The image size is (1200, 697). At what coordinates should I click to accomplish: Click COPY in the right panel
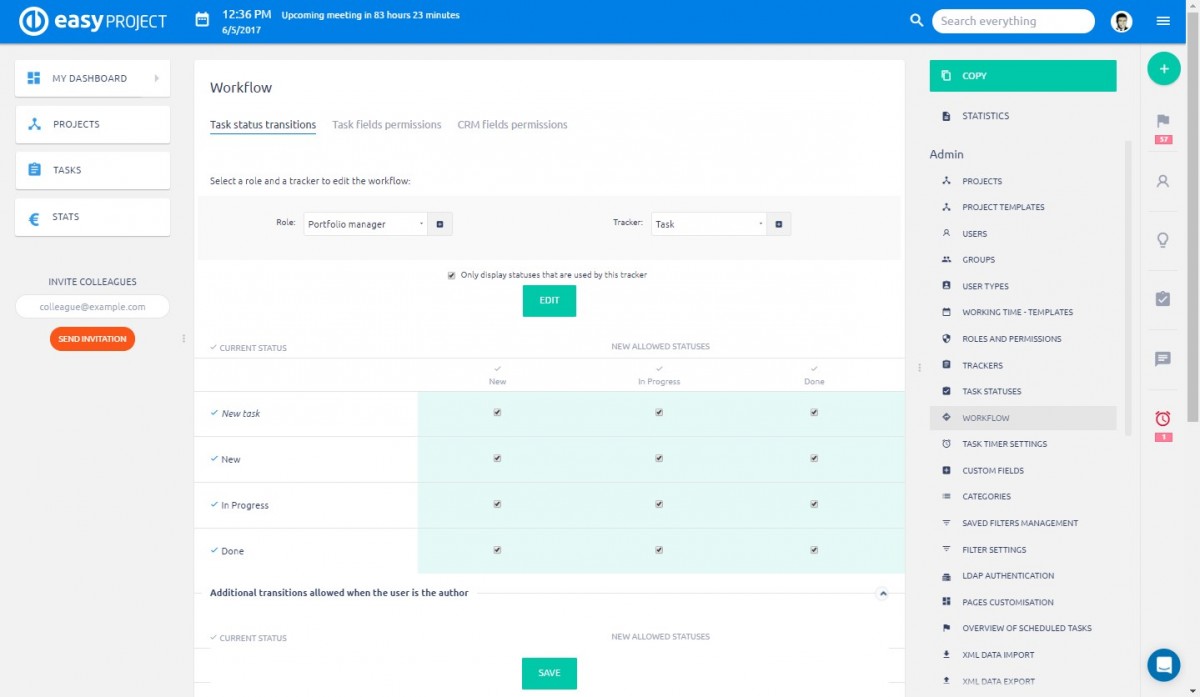click(x=1022, y=75)
